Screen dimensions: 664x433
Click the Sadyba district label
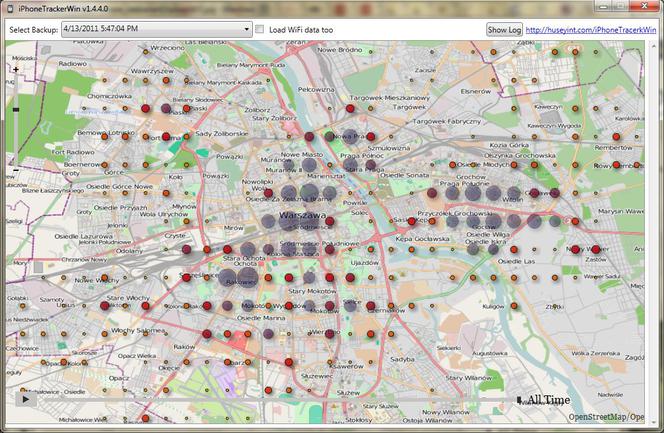402,359
